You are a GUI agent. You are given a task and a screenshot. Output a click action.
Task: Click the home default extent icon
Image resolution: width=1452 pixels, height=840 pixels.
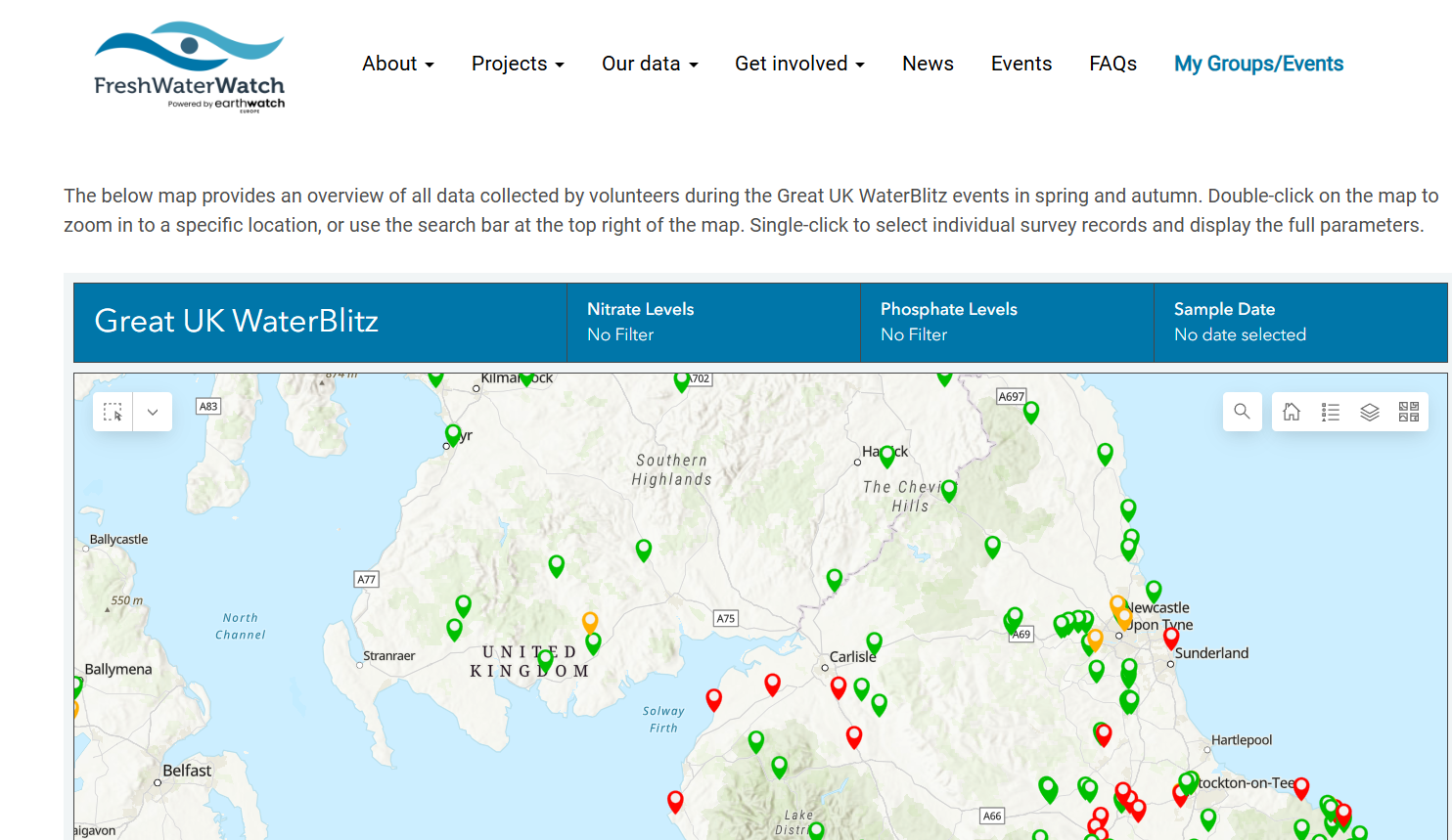coord(1291,412)
